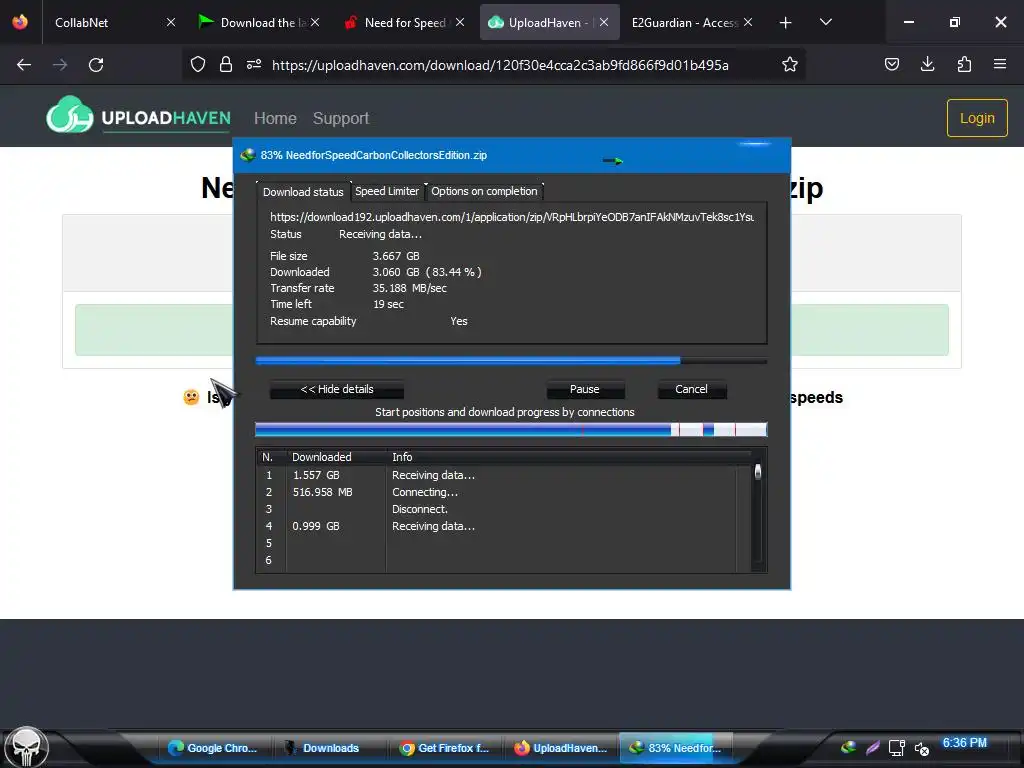Viewport: 1024px width, 768px height.
Task: Select connection row 4 with 0.999 GB
Action: [503, 526]
